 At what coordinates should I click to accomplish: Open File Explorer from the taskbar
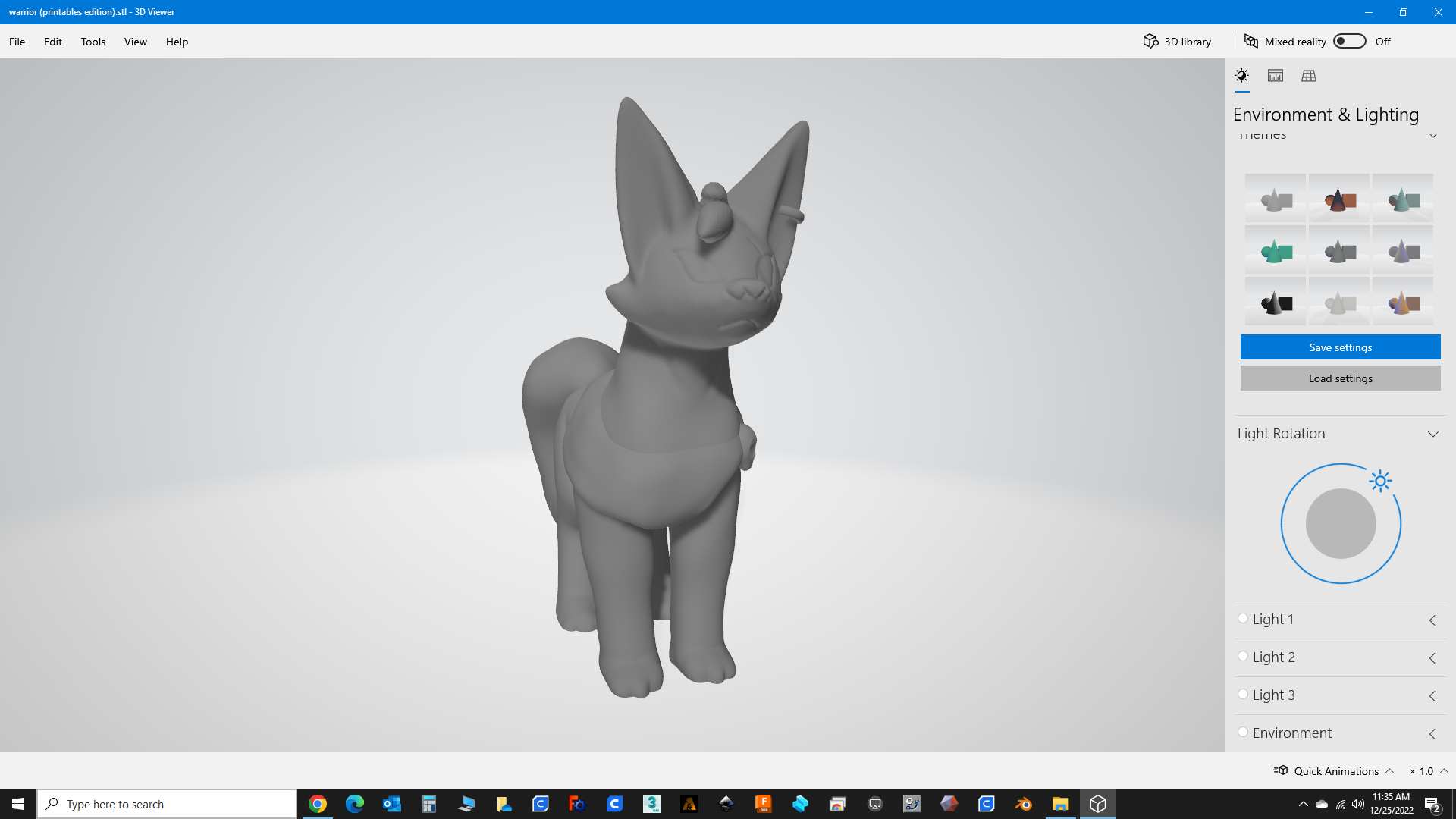click(x=1061, y=804)
